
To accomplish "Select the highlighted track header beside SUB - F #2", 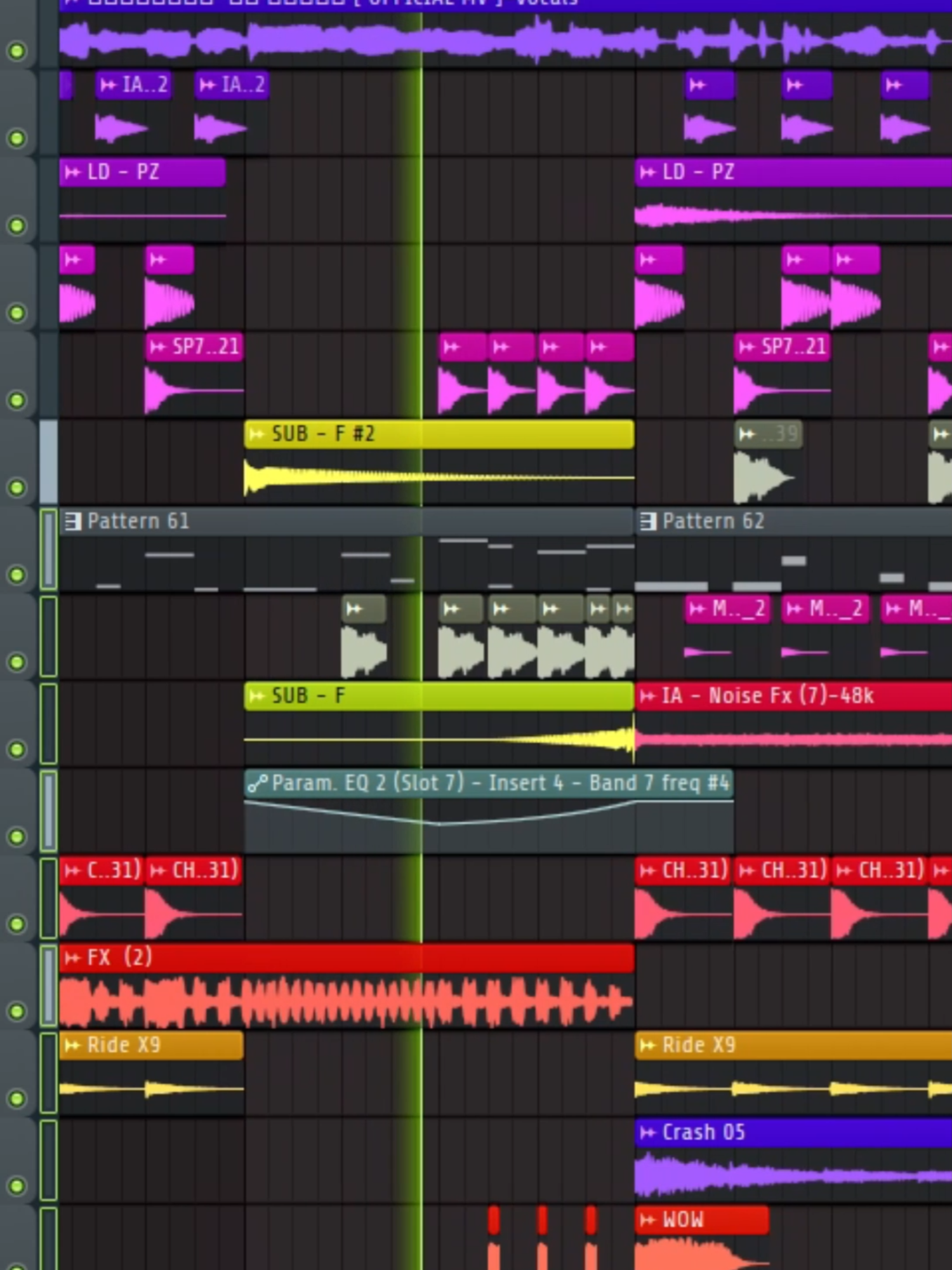I will point(49,462).
